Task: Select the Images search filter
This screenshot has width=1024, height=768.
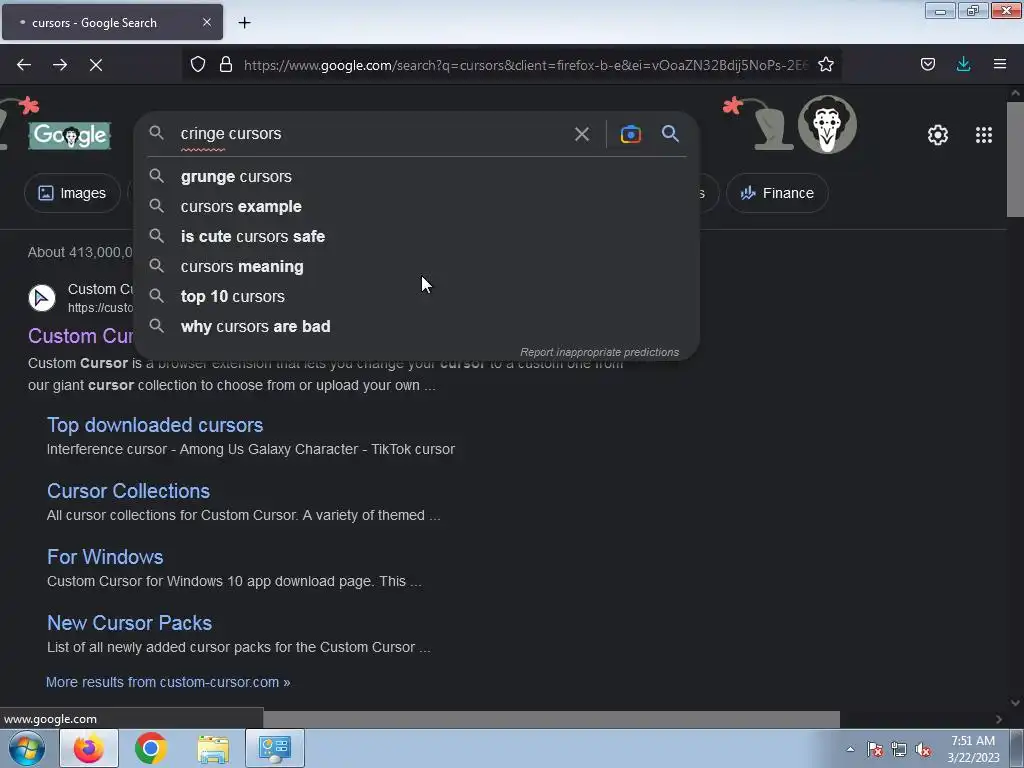Action: point(72,193)
